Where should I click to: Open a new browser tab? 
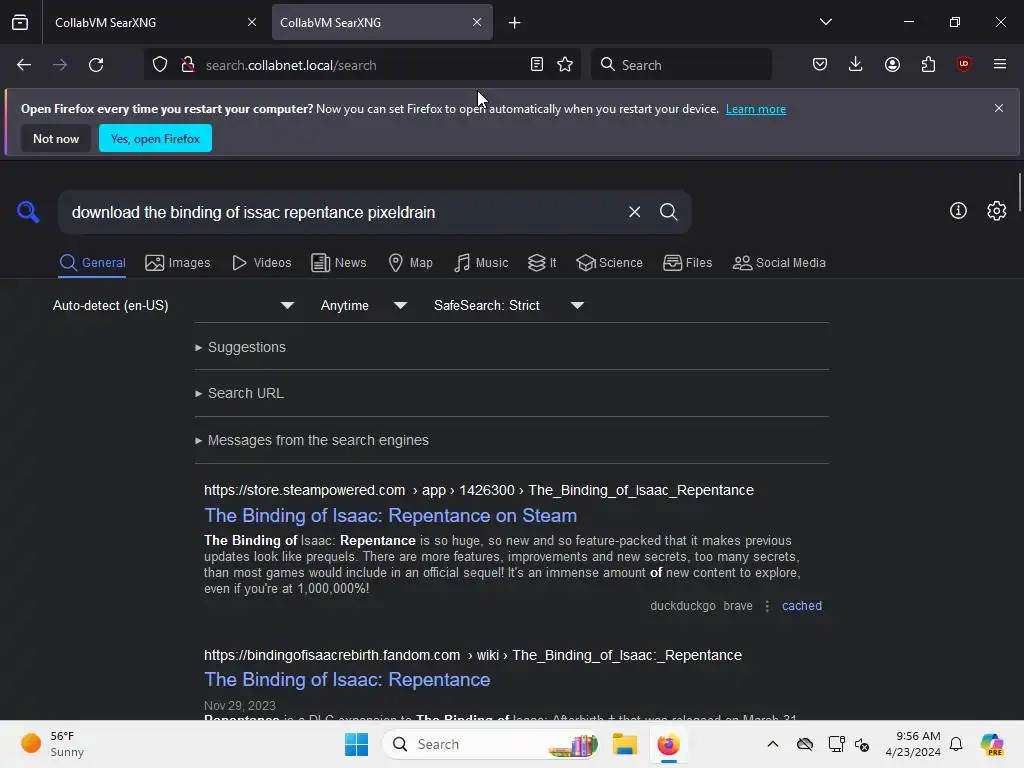click(x=515, y=23)
